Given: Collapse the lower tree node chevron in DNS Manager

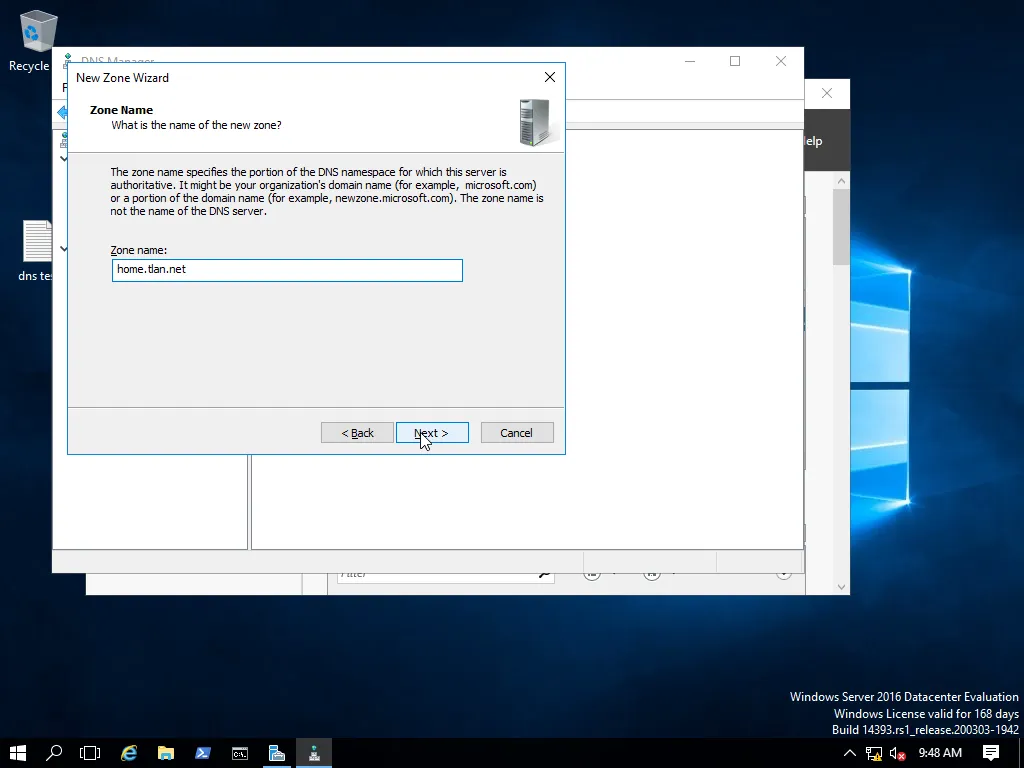Looking at the screenshot, I should 63,249.
